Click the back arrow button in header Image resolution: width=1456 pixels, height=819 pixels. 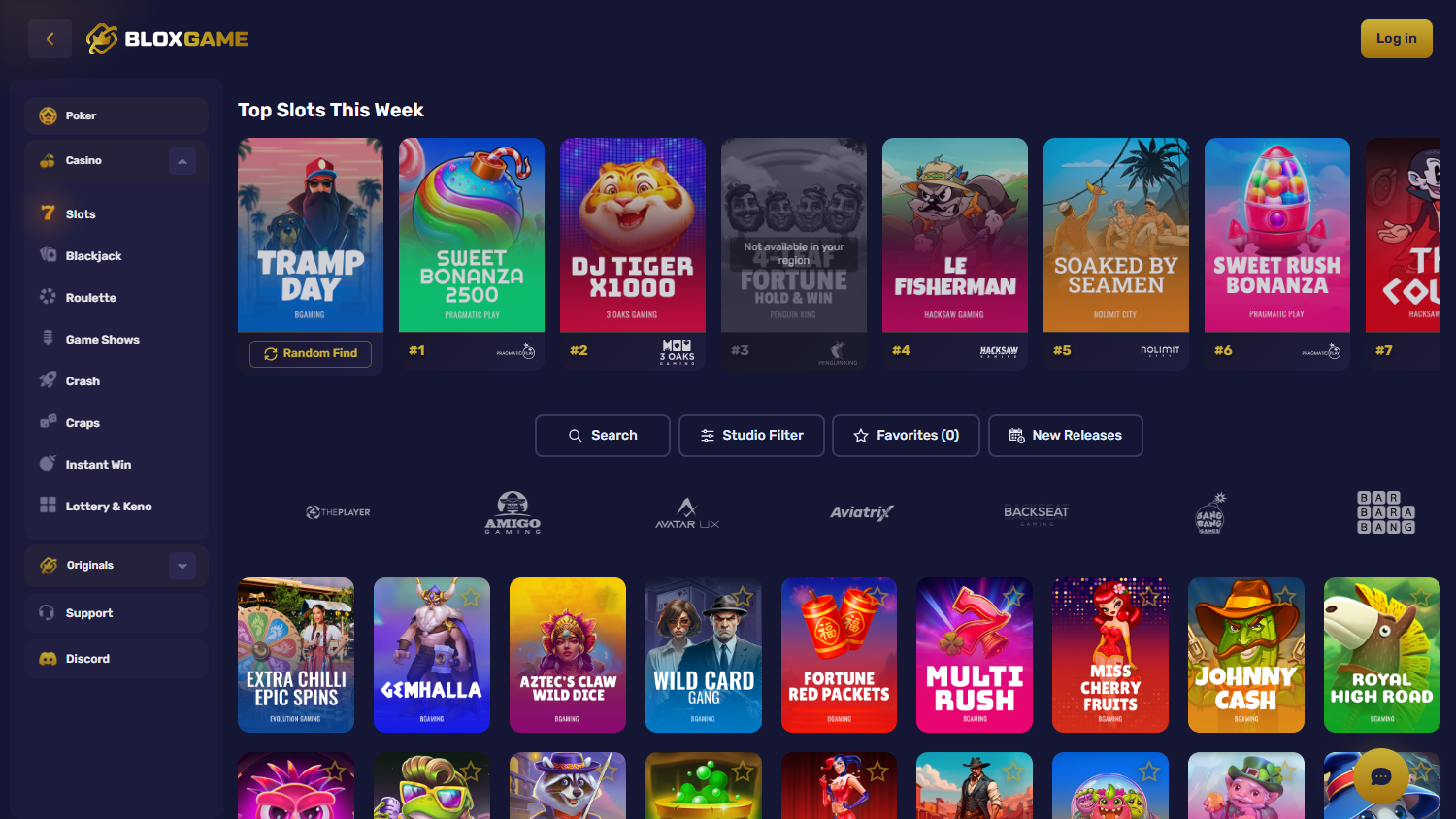[x=50, y=39]
